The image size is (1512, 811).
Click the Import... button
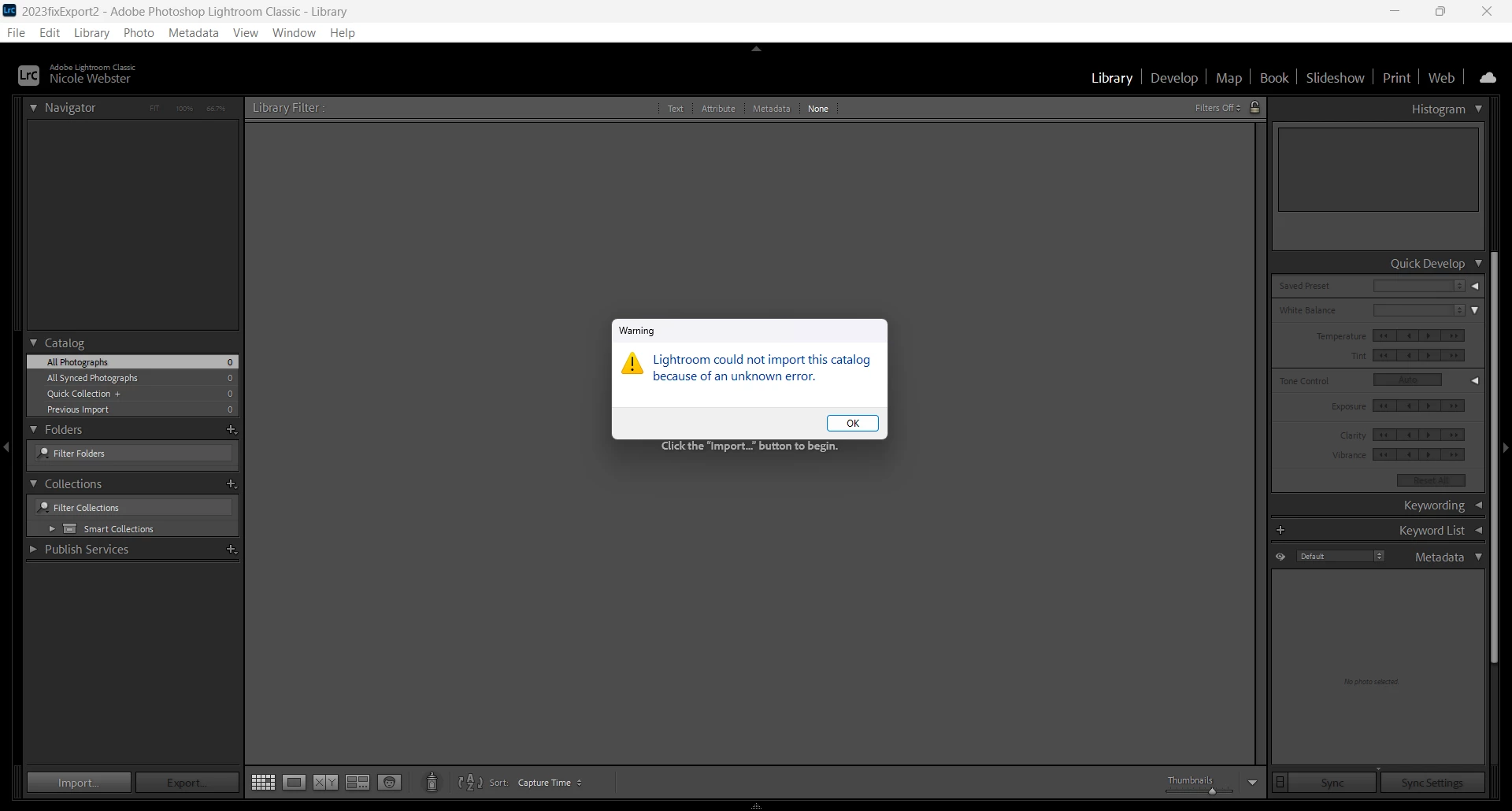pos(79,783)
